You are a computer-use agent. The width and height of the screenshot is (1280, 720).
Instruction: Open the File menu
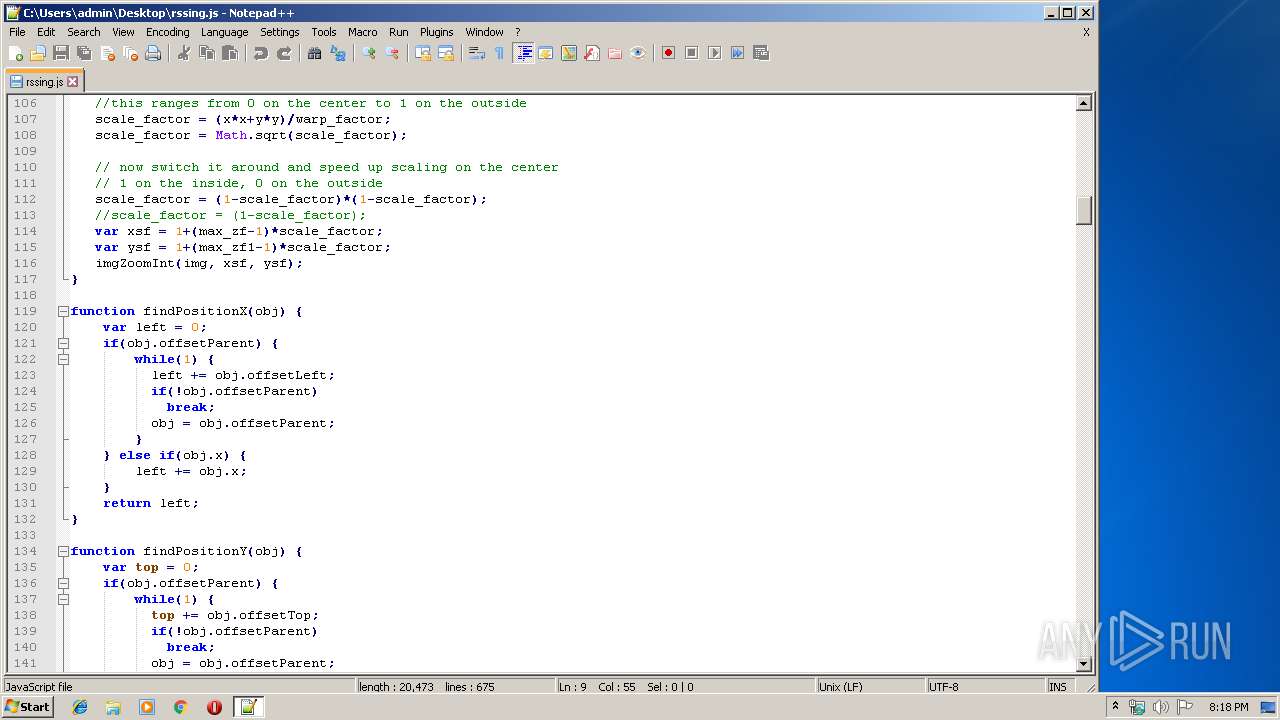[x=17, y=32]
